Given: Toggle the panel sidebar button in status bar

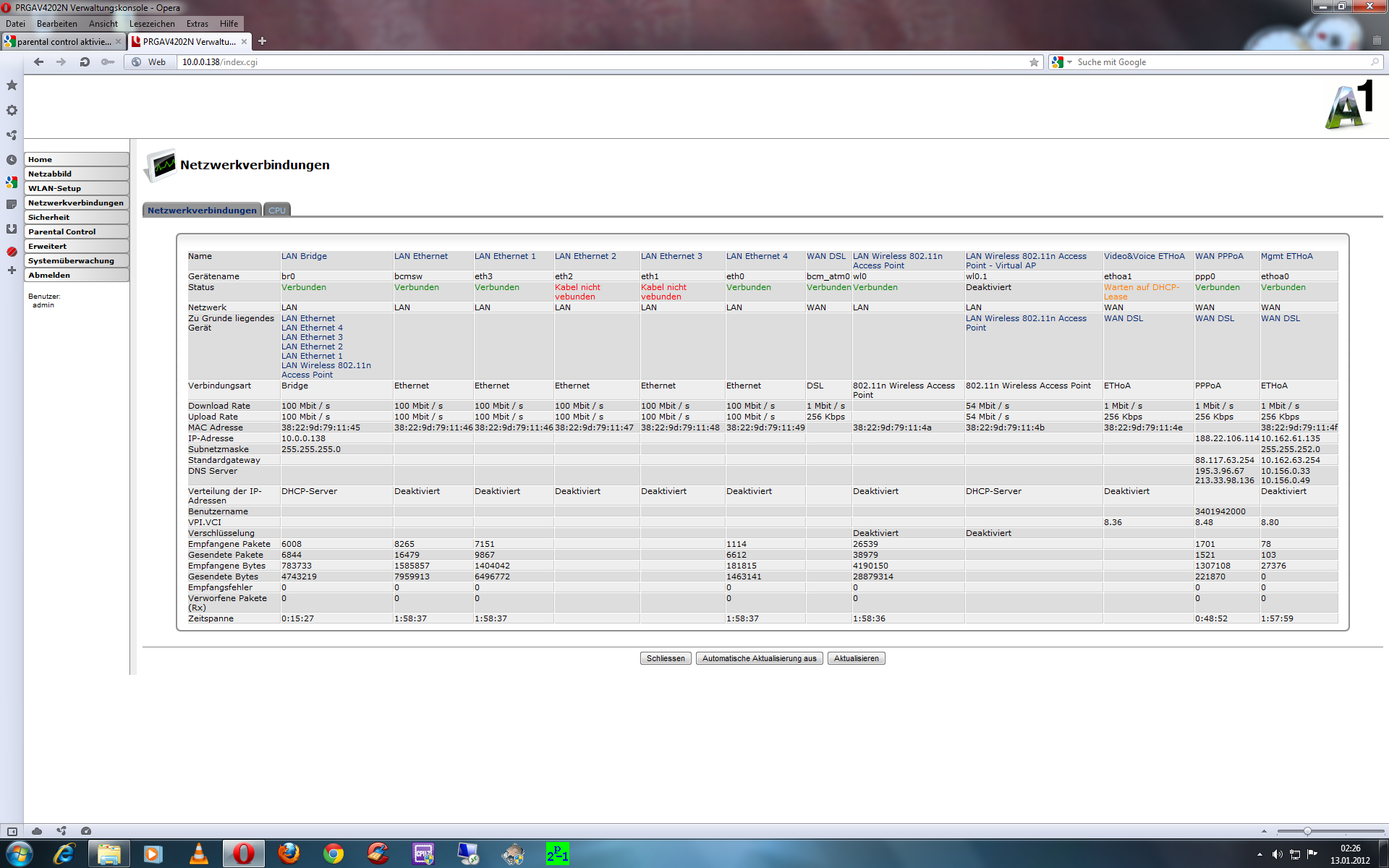Looking at the screenshot, I should [x=12, y=831].
